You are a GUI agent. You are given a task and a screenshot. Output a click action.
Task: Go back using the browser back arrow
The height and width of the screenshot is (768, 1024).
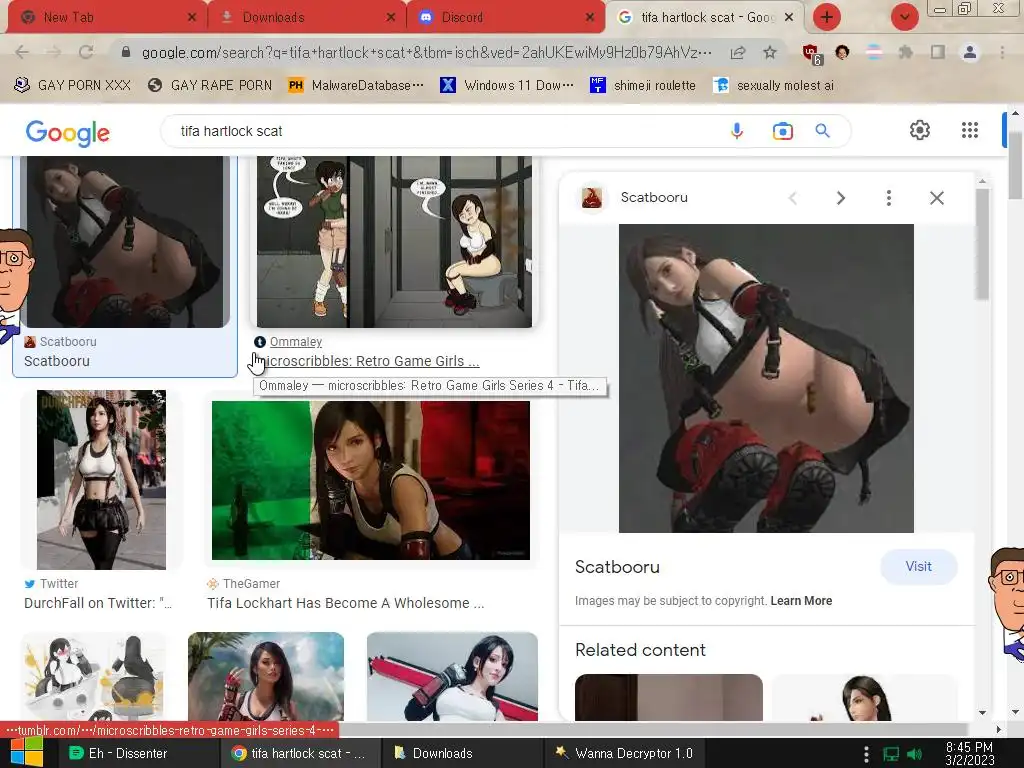point(22,52)
